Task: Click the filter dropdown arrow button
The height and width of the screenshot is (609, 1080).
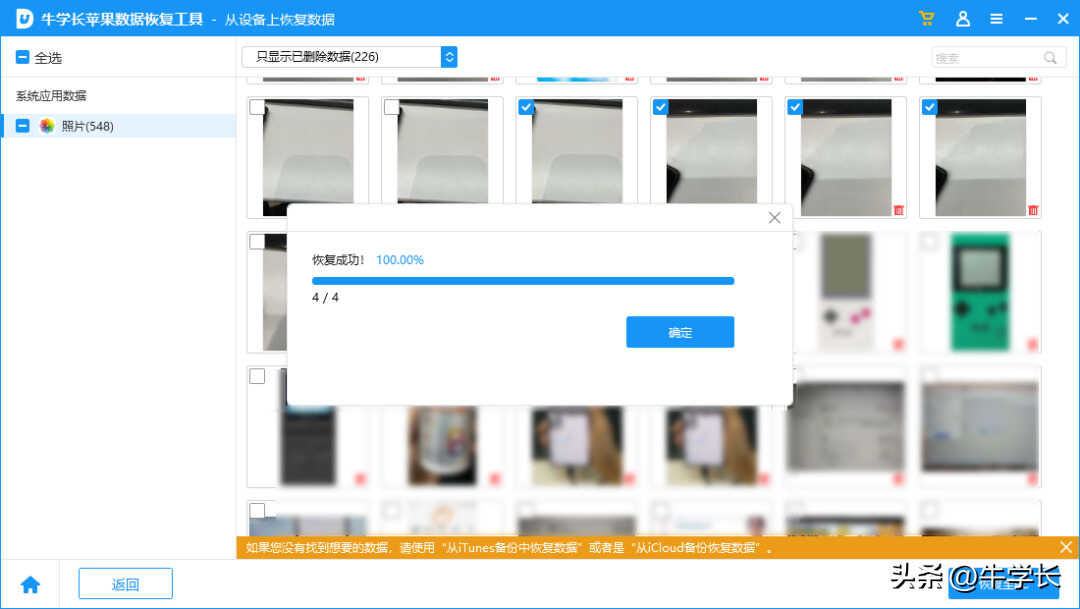Action: tap(449, 56)
